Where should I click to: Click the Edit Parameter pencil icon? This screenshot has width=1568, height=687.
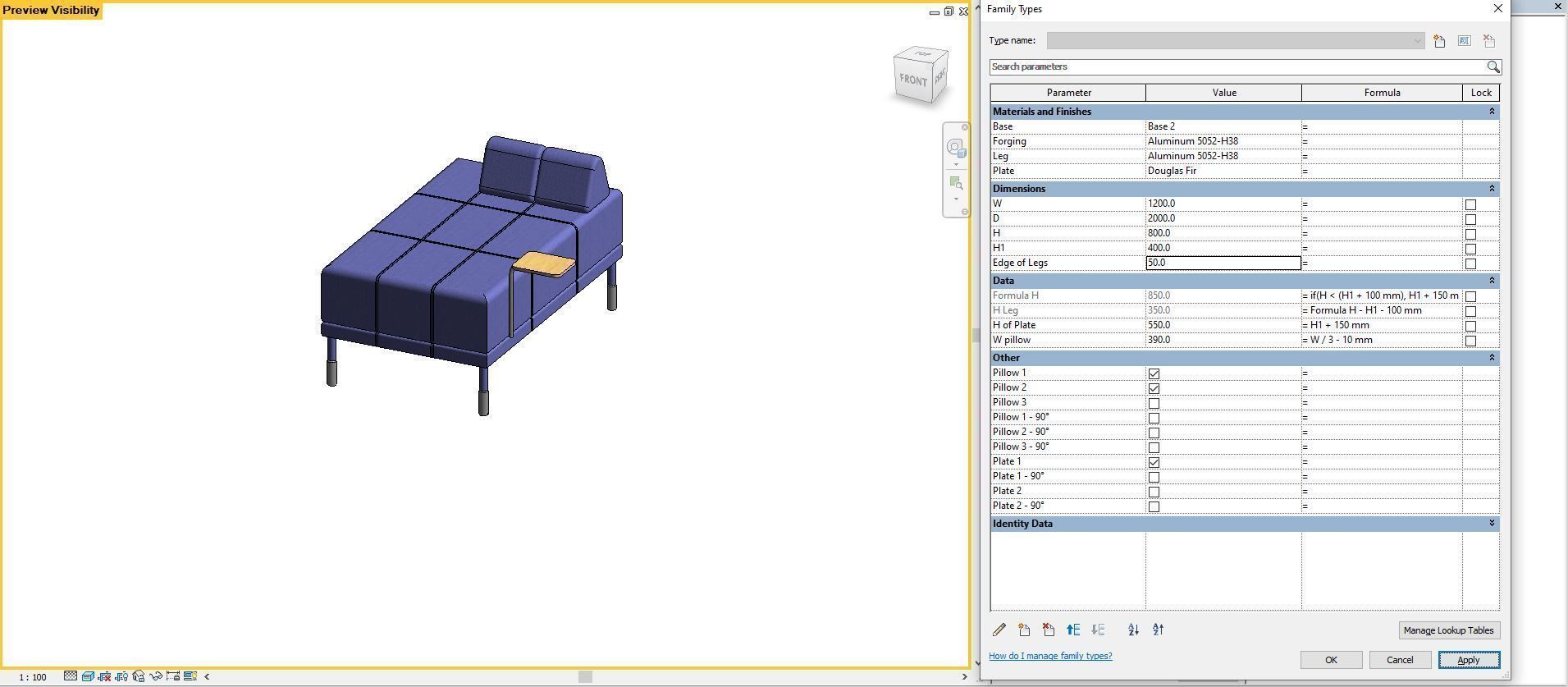[x=999, y=630]
